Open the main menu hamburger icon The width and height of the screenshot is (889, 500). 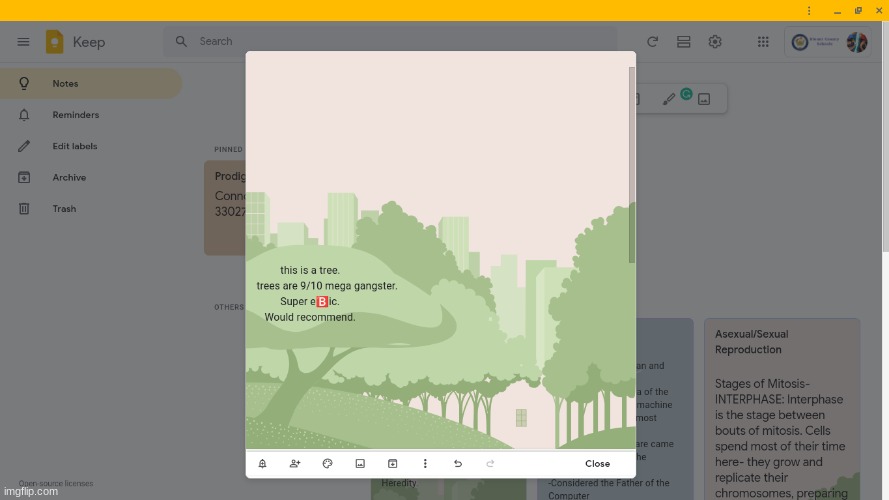point(23,41)
